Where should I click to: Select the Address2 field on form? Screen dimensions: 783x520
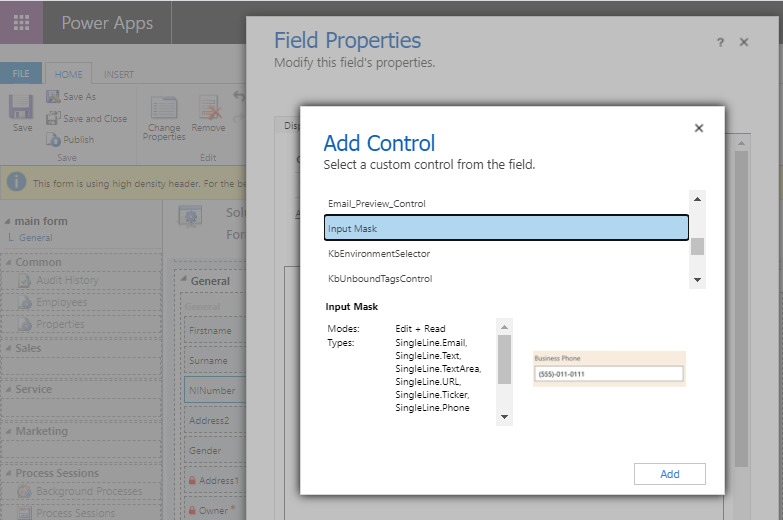(x=216, y=421)
